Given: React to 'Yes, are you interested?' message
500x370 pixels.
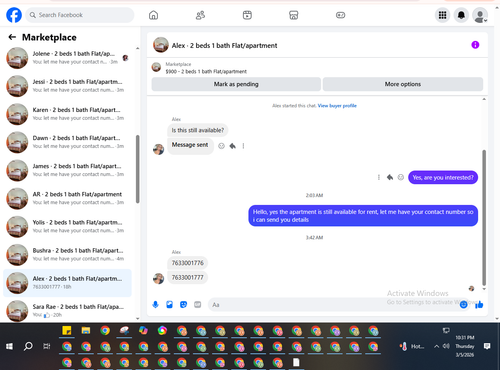Looking at the screenshot, I should coord(401,177).
